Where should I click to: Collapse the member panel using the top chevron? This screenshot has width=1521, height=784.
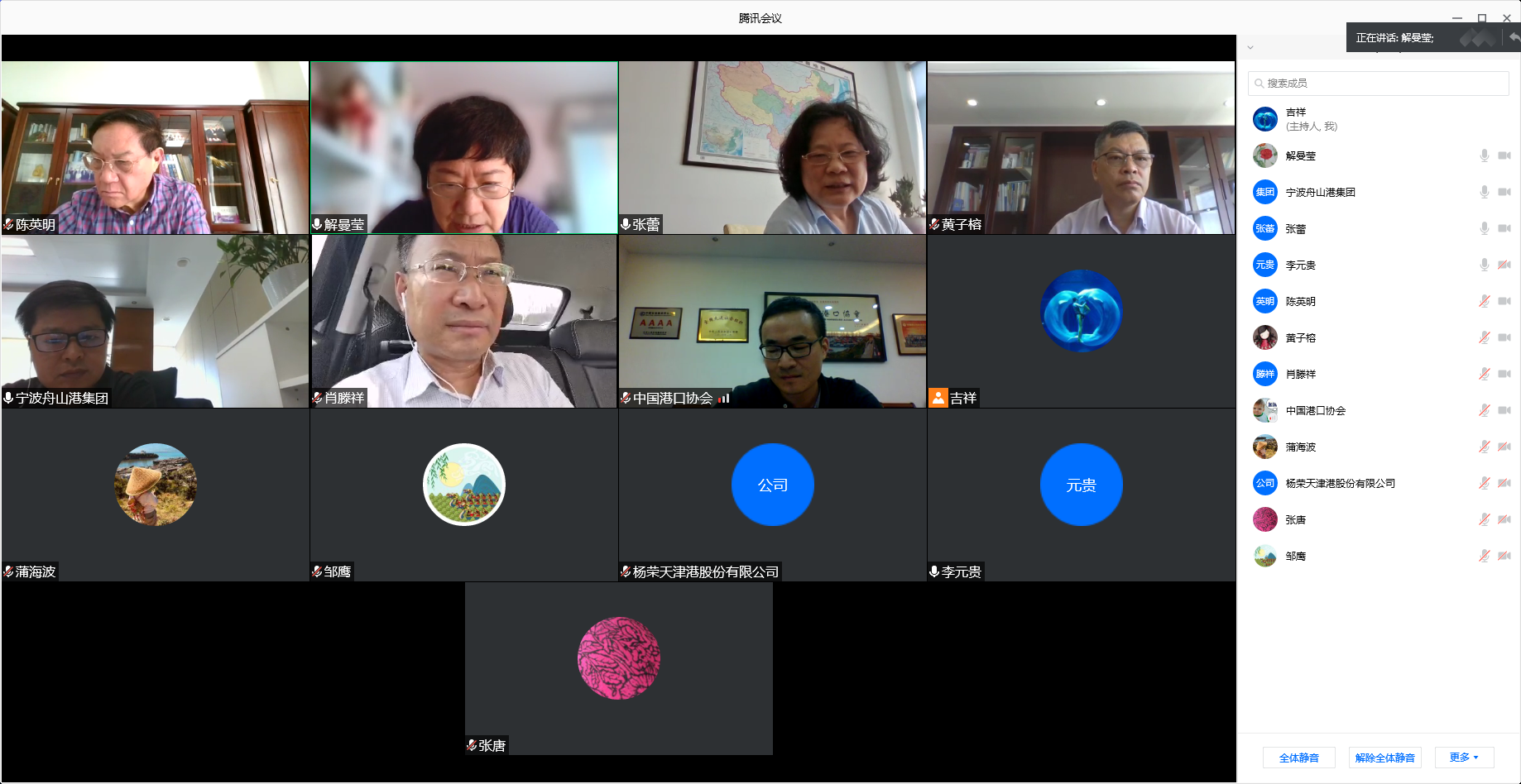point(1250,48)
